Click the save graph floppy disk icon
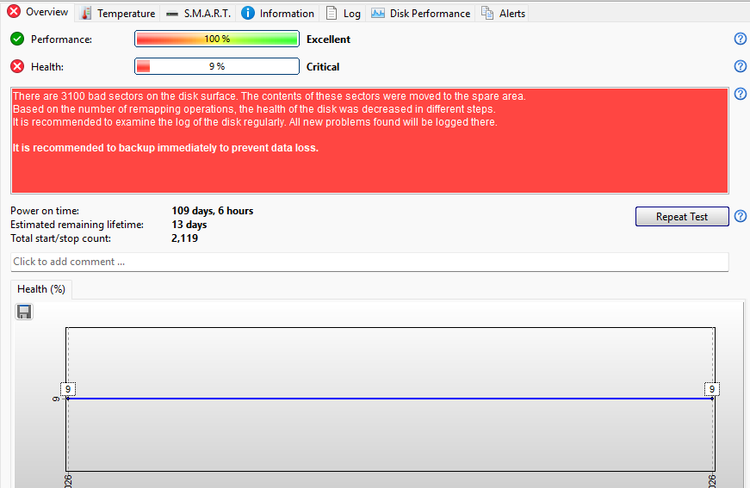The image size is (750, 488). 24,312
